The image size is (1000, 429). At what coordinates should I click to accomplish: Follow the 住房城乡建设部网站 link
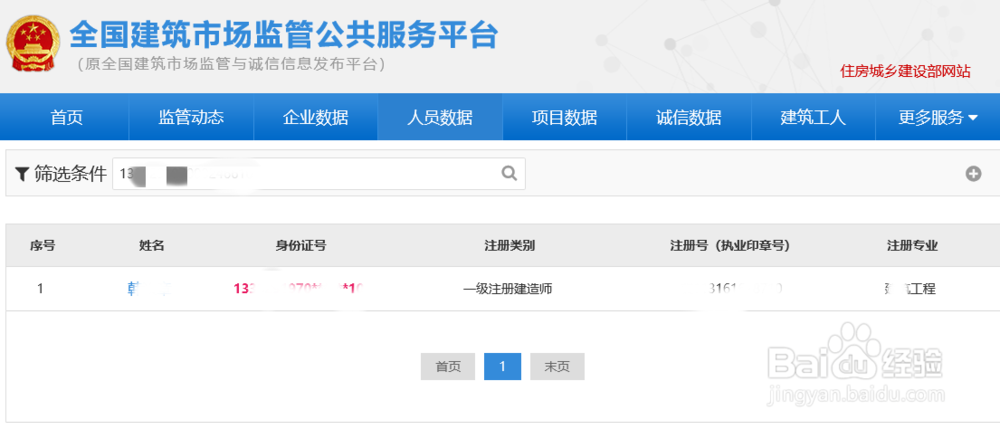pos(905,71)
